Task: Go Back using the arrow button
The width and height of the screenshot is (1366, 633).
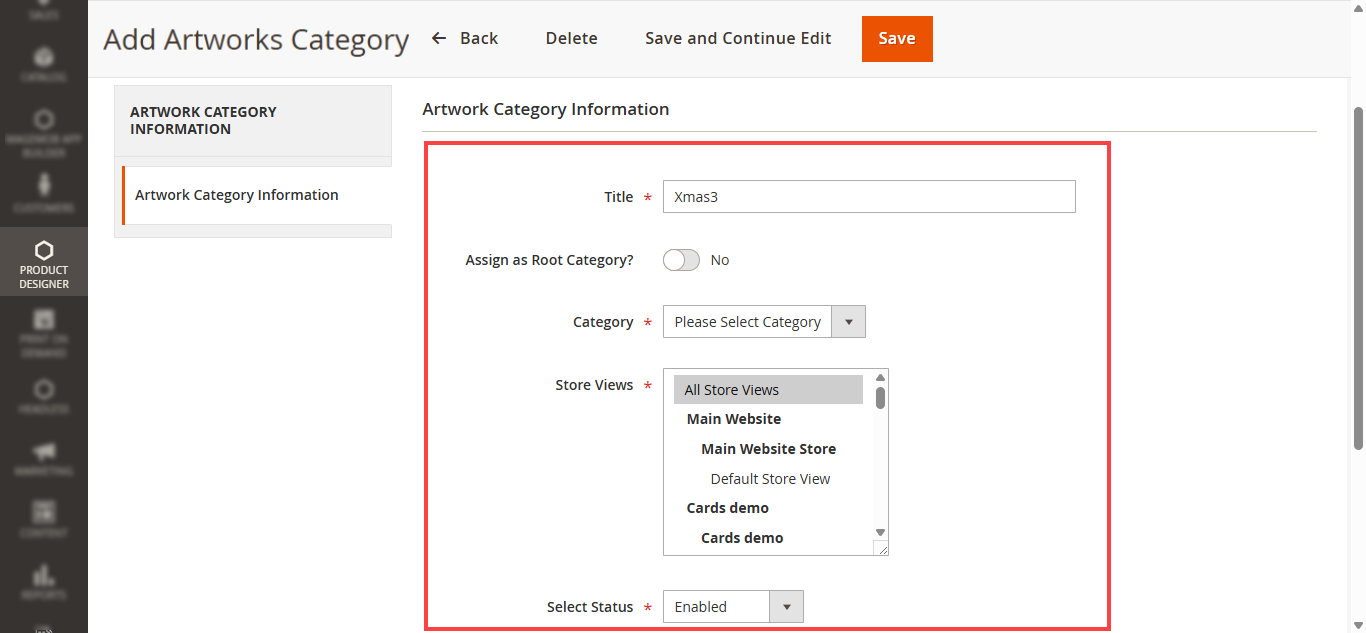Action: coord(465,39)
